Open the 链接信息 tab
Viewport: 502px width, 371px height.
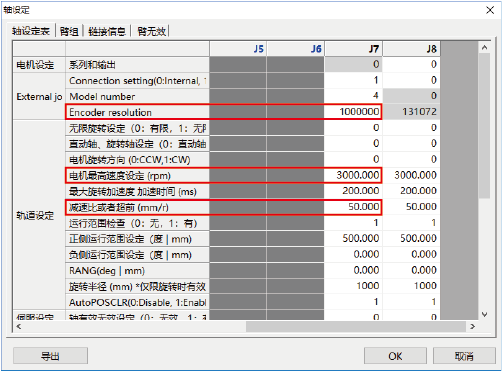[x=107, y=31]
